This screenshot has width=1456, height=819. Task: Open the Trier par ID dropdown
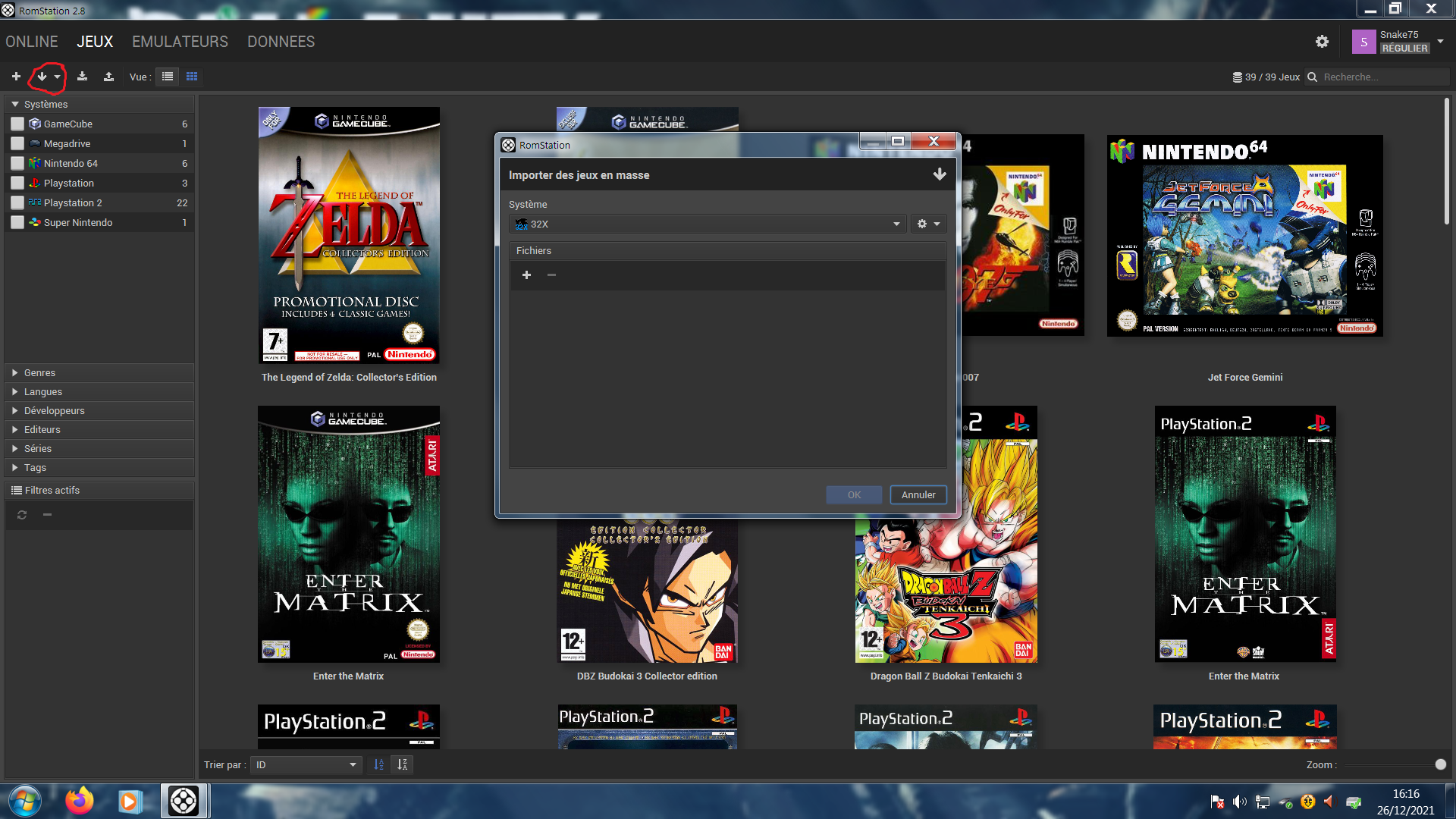[306, 764]
